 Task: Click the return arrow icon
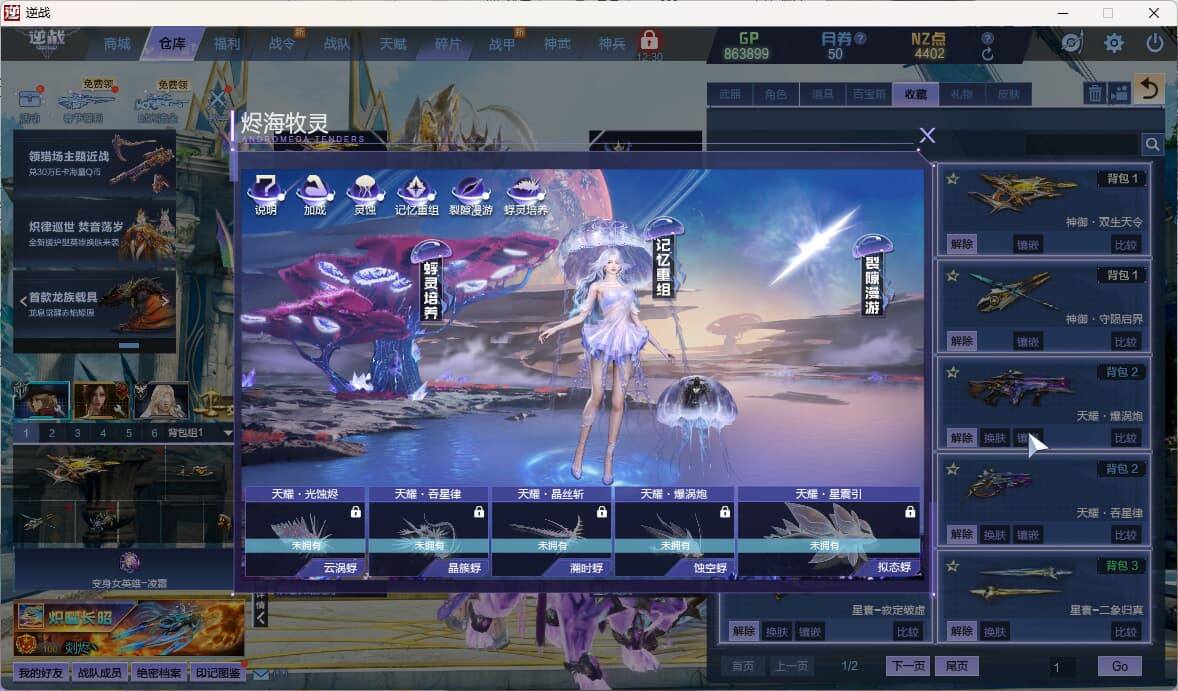pyautogui.click(x=1149, y=89)
